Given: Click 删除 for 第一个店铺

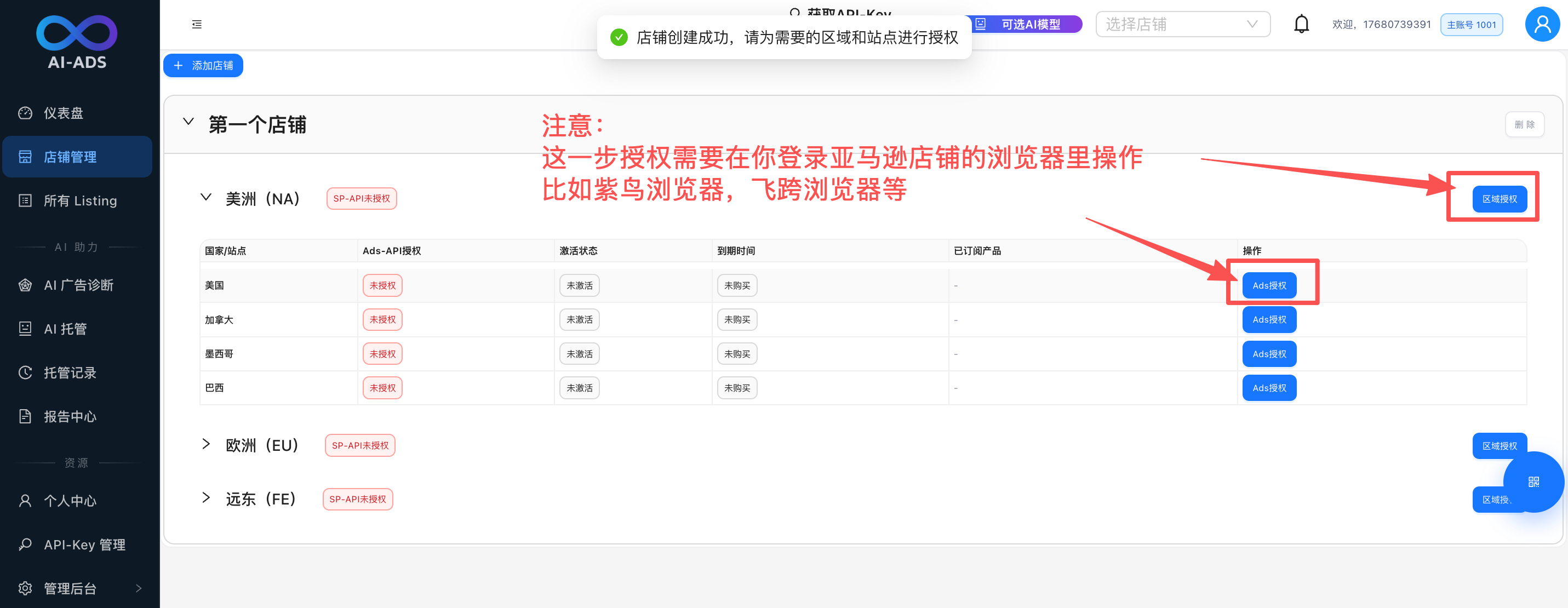Looking at the screenshot, I should (1524, 125).
